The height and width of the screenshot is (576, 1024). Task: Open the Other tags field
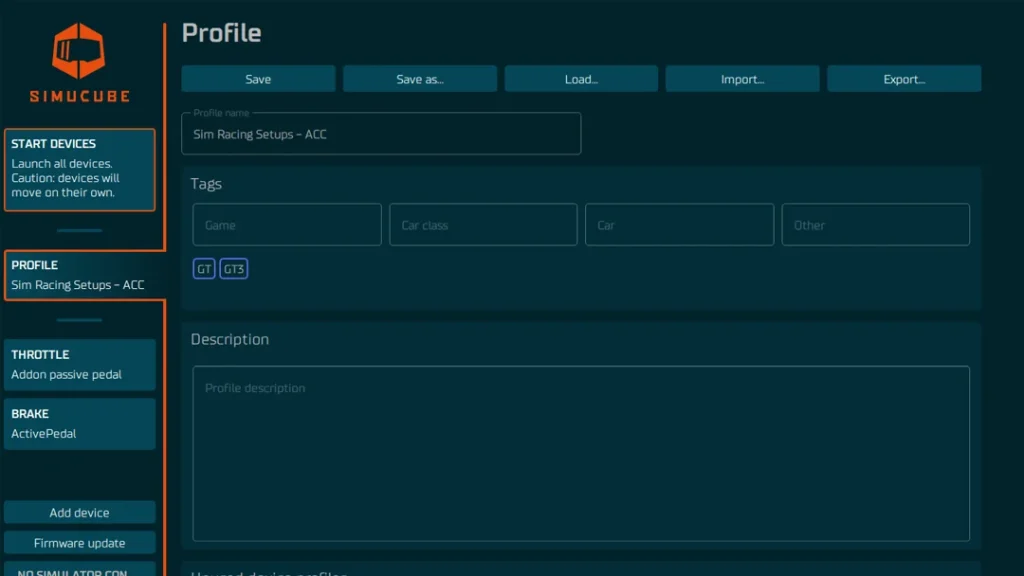coord(875,224)
